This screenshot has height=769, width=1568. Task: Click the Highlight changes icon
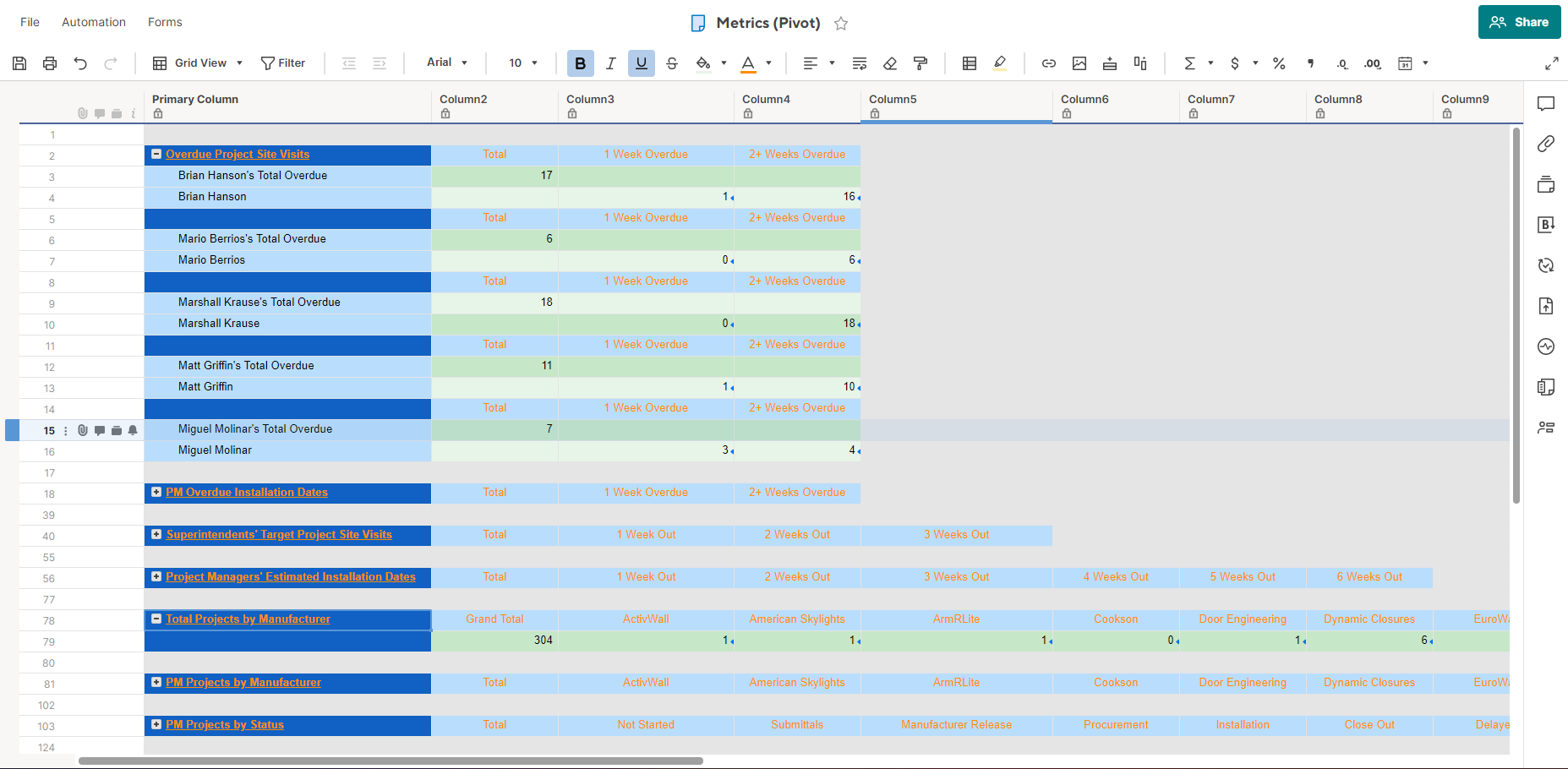(x=1000, y=63)
